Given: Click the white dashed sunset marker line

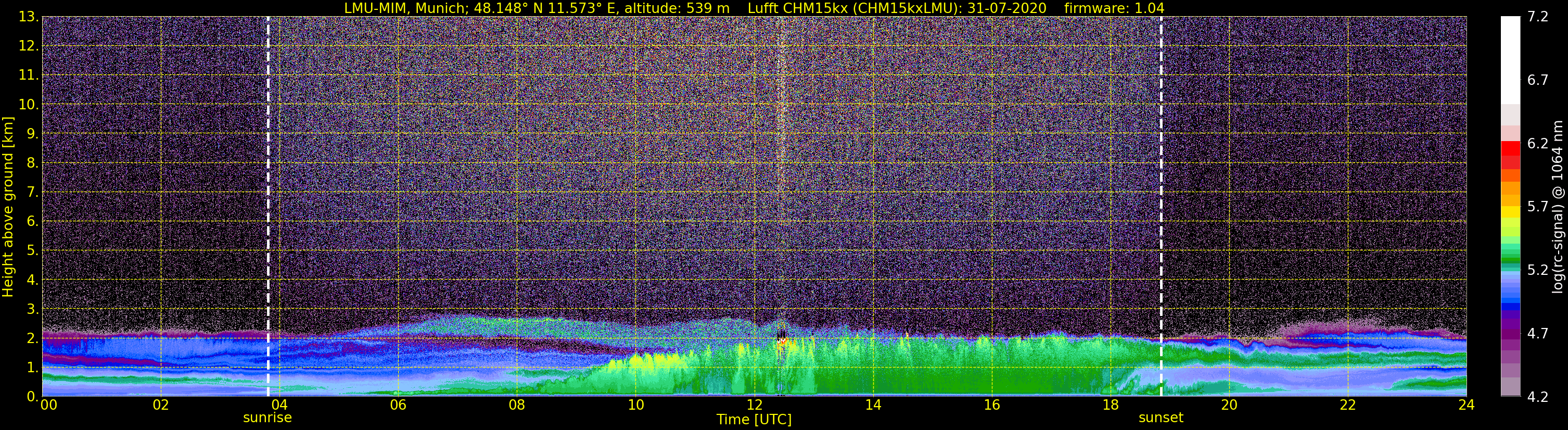Looking at the screenshot, I should pyautogui.click(x=1161, y=207).
